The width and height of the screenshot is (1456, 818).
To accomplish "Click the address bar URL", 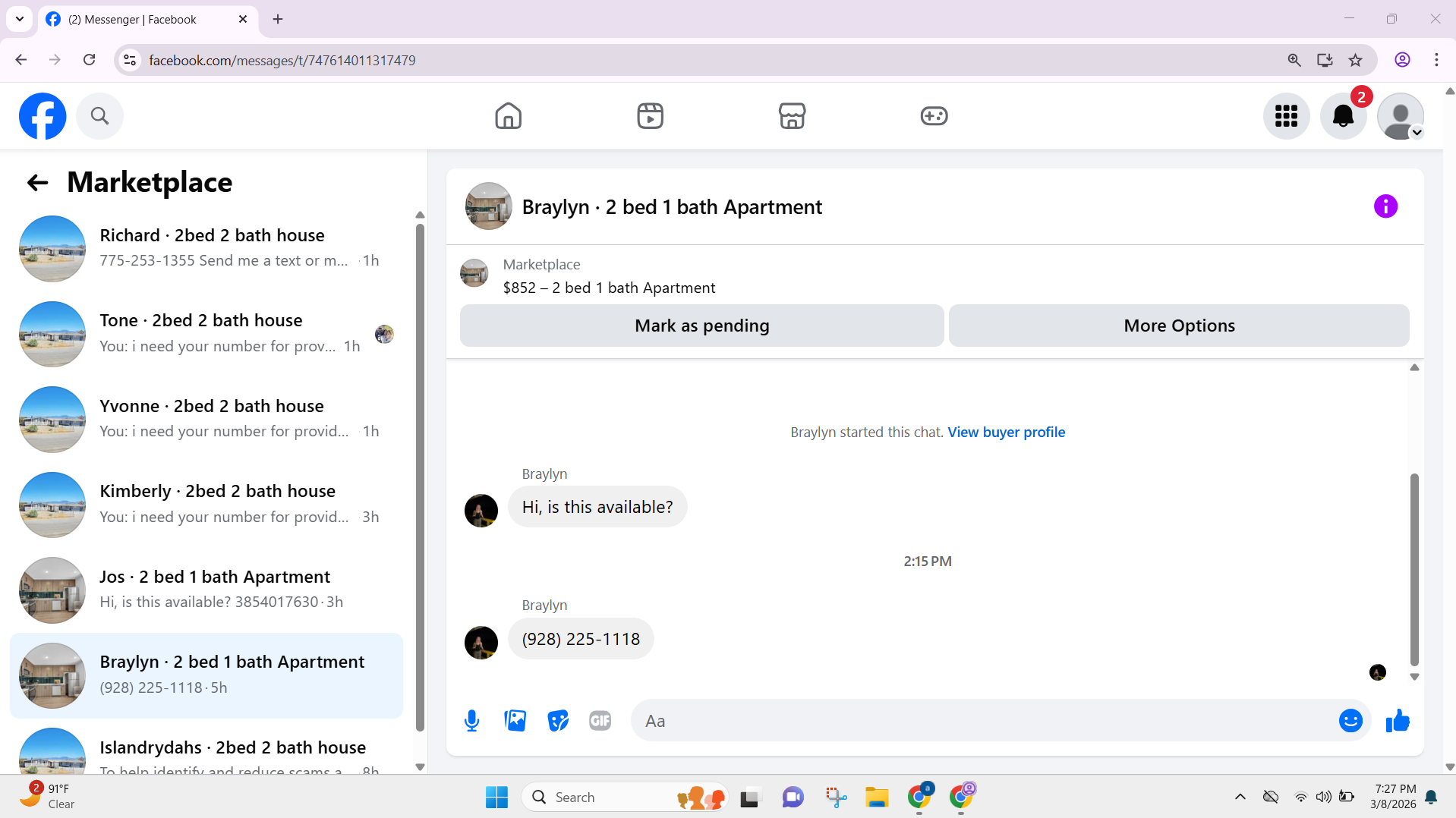I will pos(282,61).
